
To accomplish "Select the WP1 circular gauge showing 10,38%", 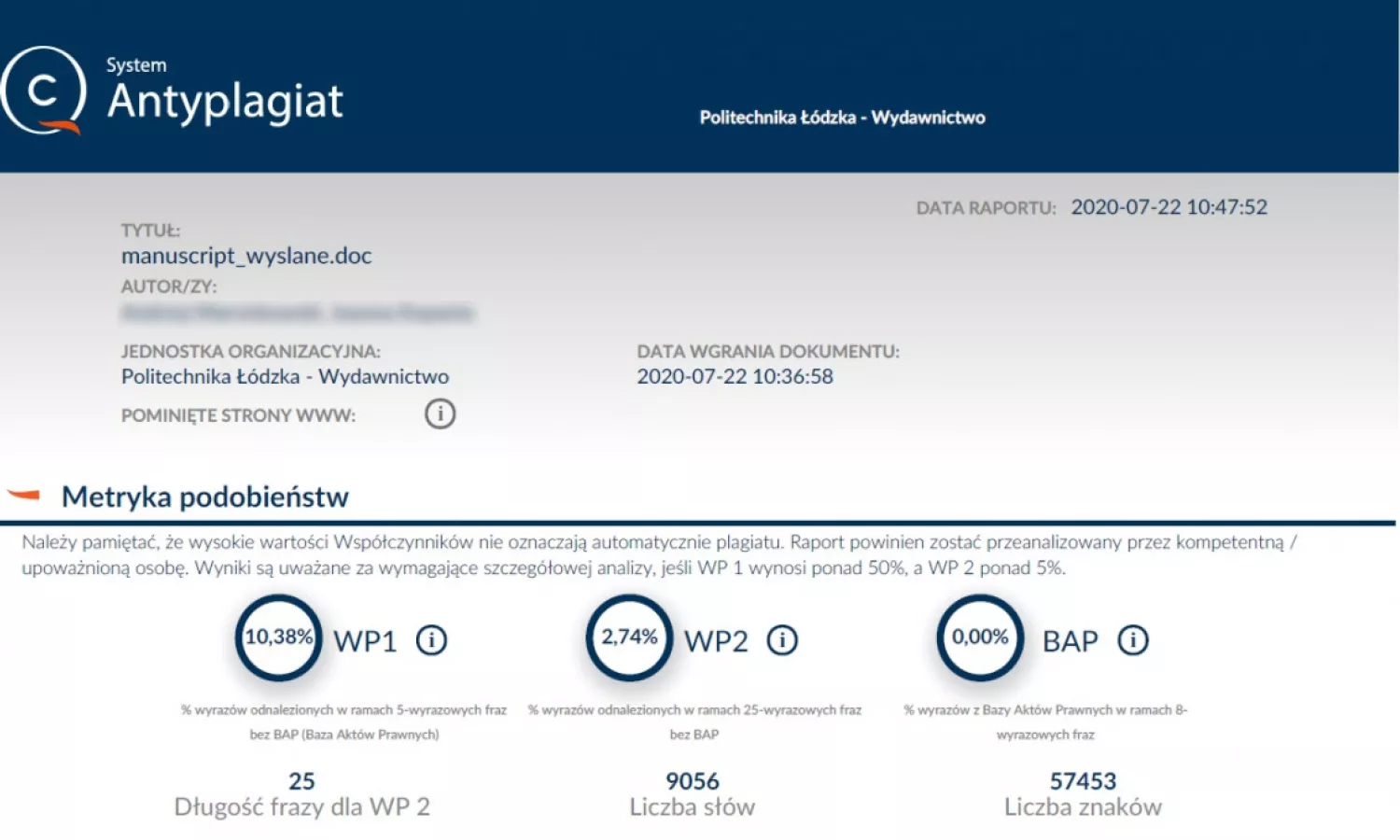I will [x=277, y=639].
